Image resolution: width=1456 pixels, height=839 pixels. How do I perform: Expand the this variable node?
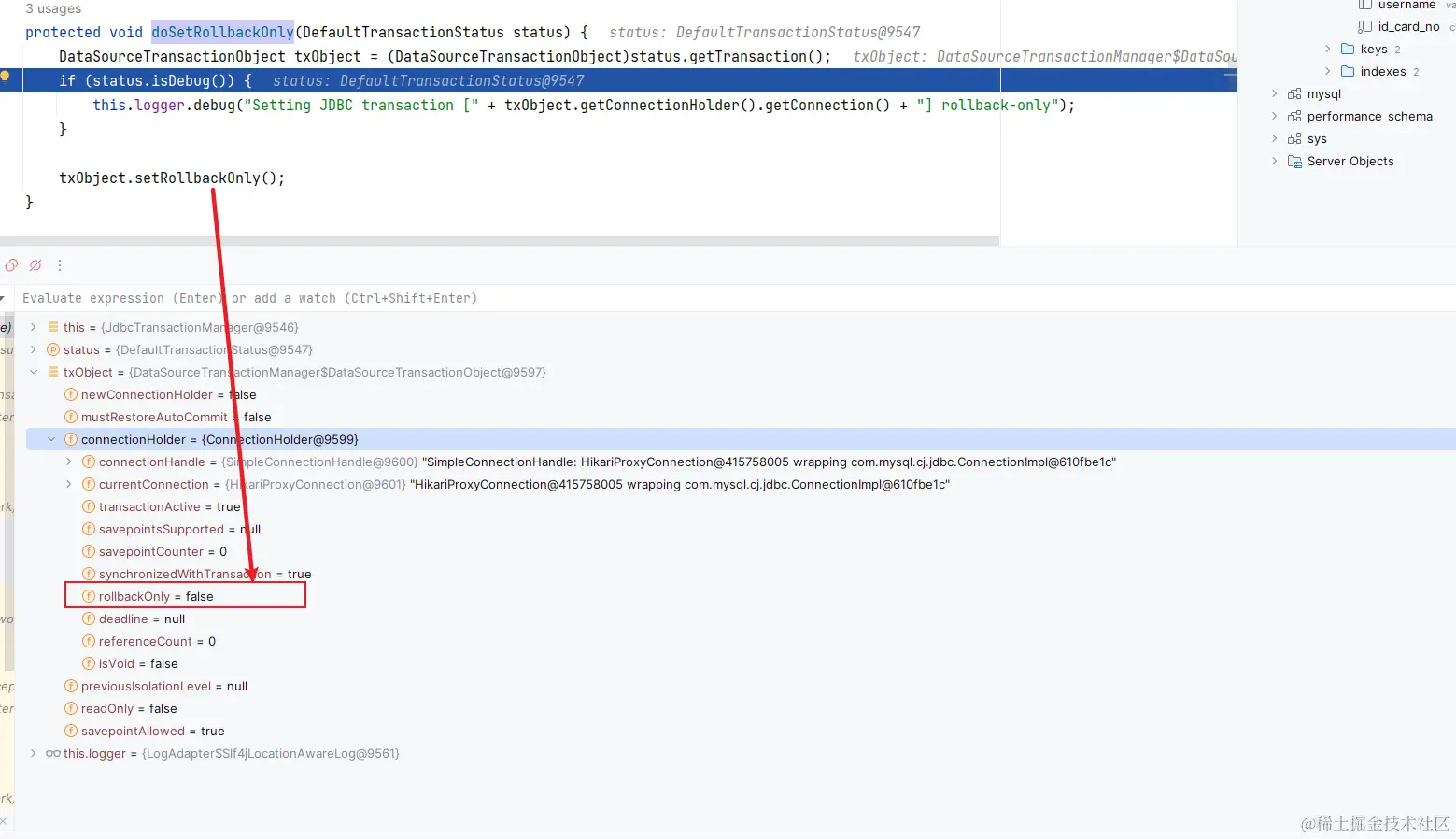tap(34, 327)
